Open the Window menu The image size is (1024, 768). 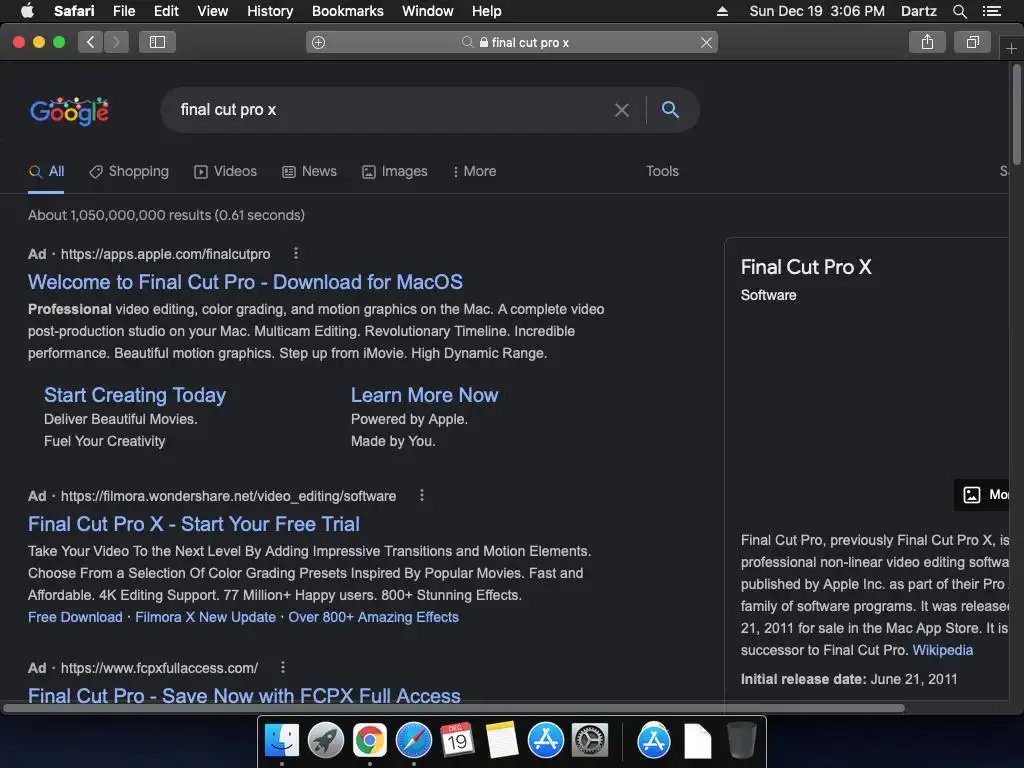tap(427, 11)
